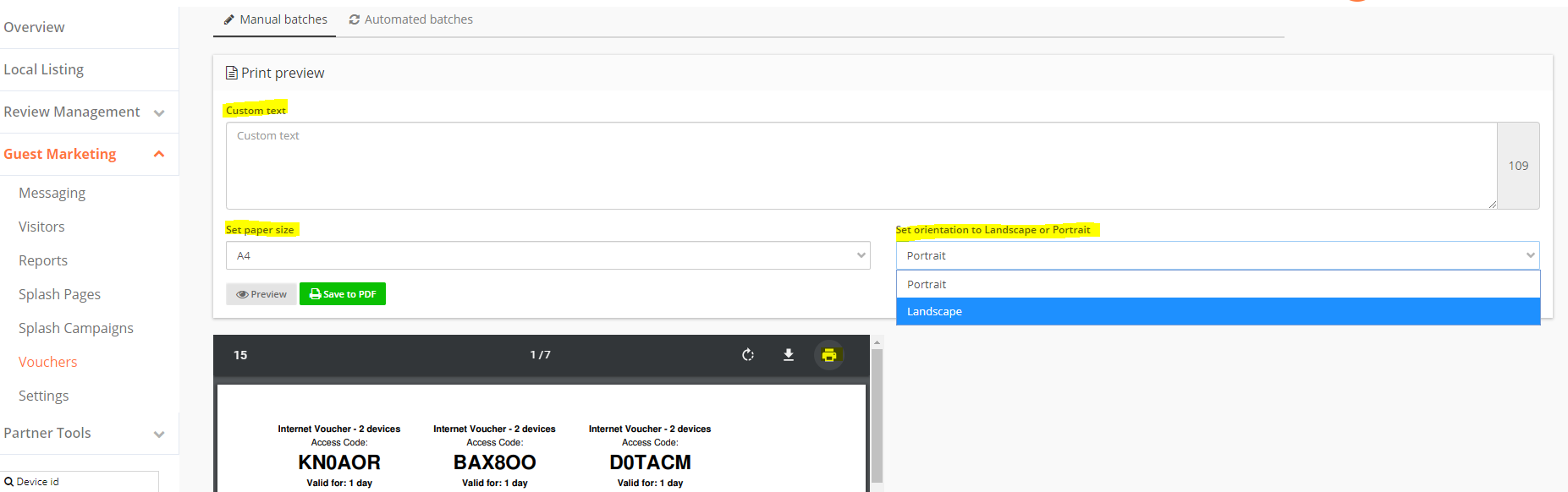This screenshot has width=1568, height=492.
Task: Click voucher code KN0AOR
Action: 339,462
